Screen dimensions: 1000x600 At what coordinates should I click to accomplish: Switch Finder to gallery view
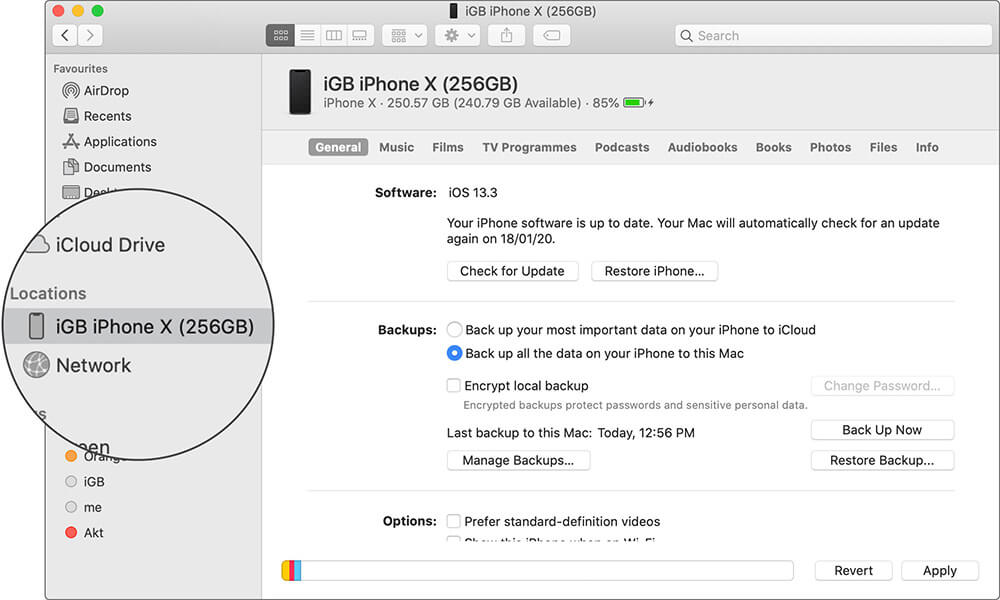[360, 36]
